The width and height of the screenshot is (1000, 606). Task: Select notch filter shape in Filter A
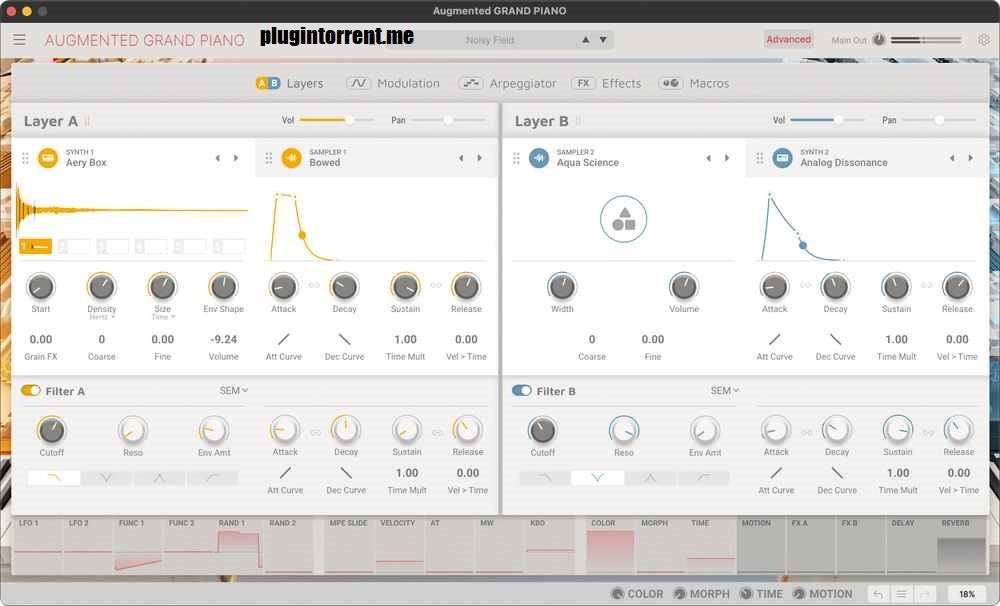point(107,478)
